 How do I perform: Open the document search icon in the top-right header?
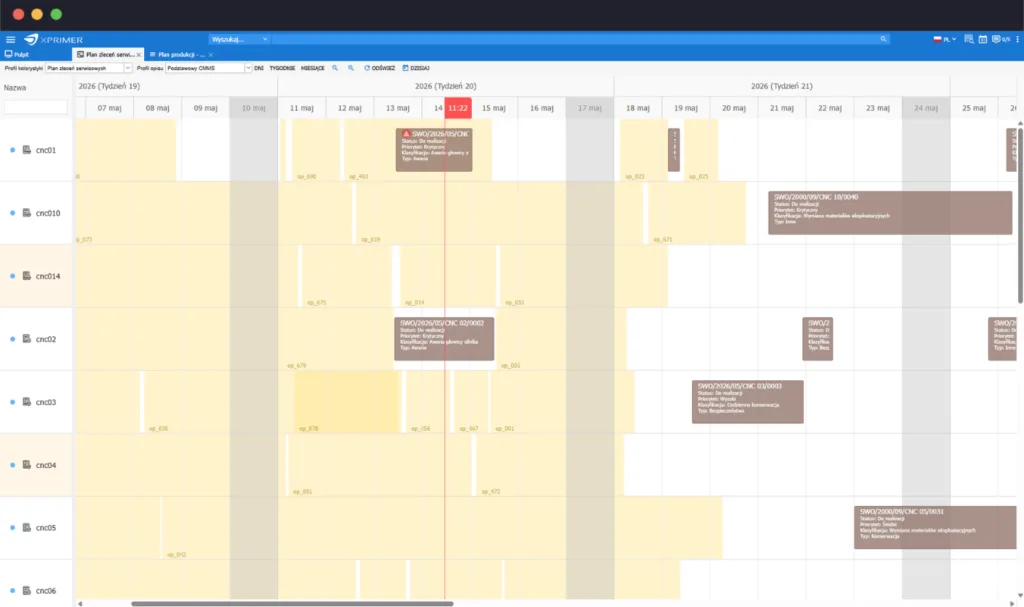968,39
